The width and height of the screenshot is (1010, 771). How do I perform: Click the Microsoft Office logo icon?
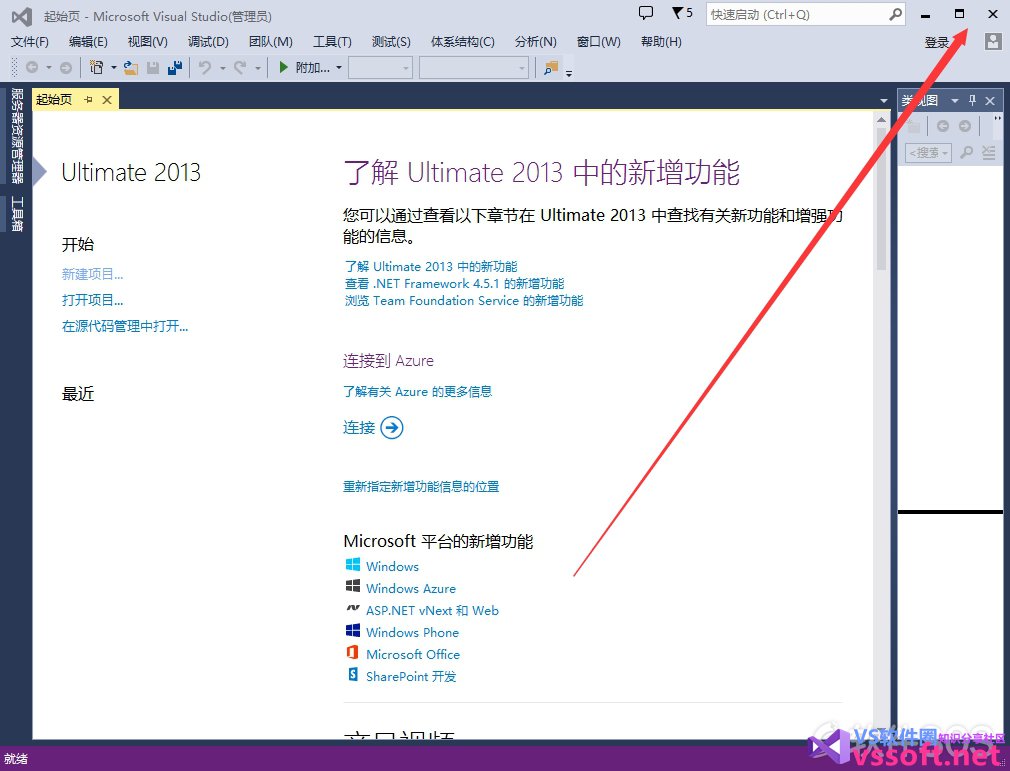pos(352,652)
